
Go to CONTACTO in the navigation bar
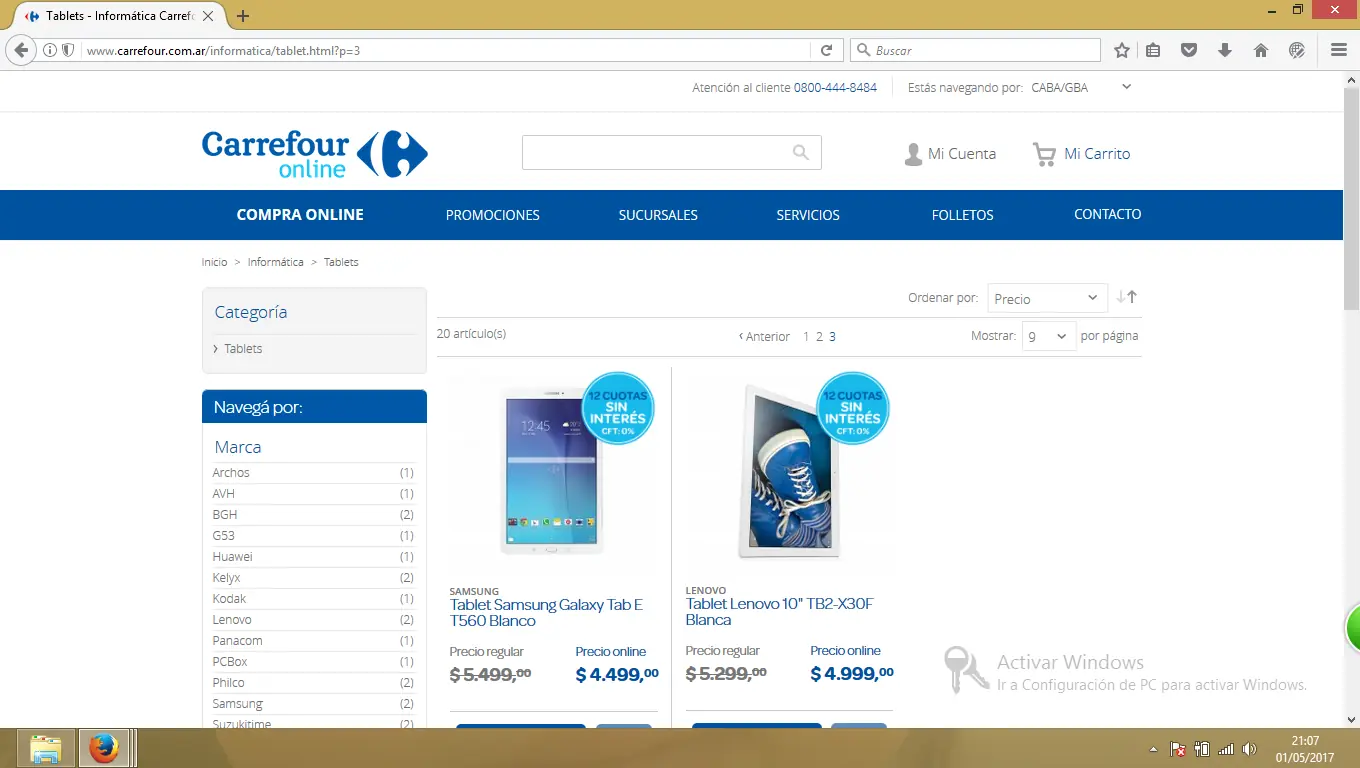coord(1108,214)
